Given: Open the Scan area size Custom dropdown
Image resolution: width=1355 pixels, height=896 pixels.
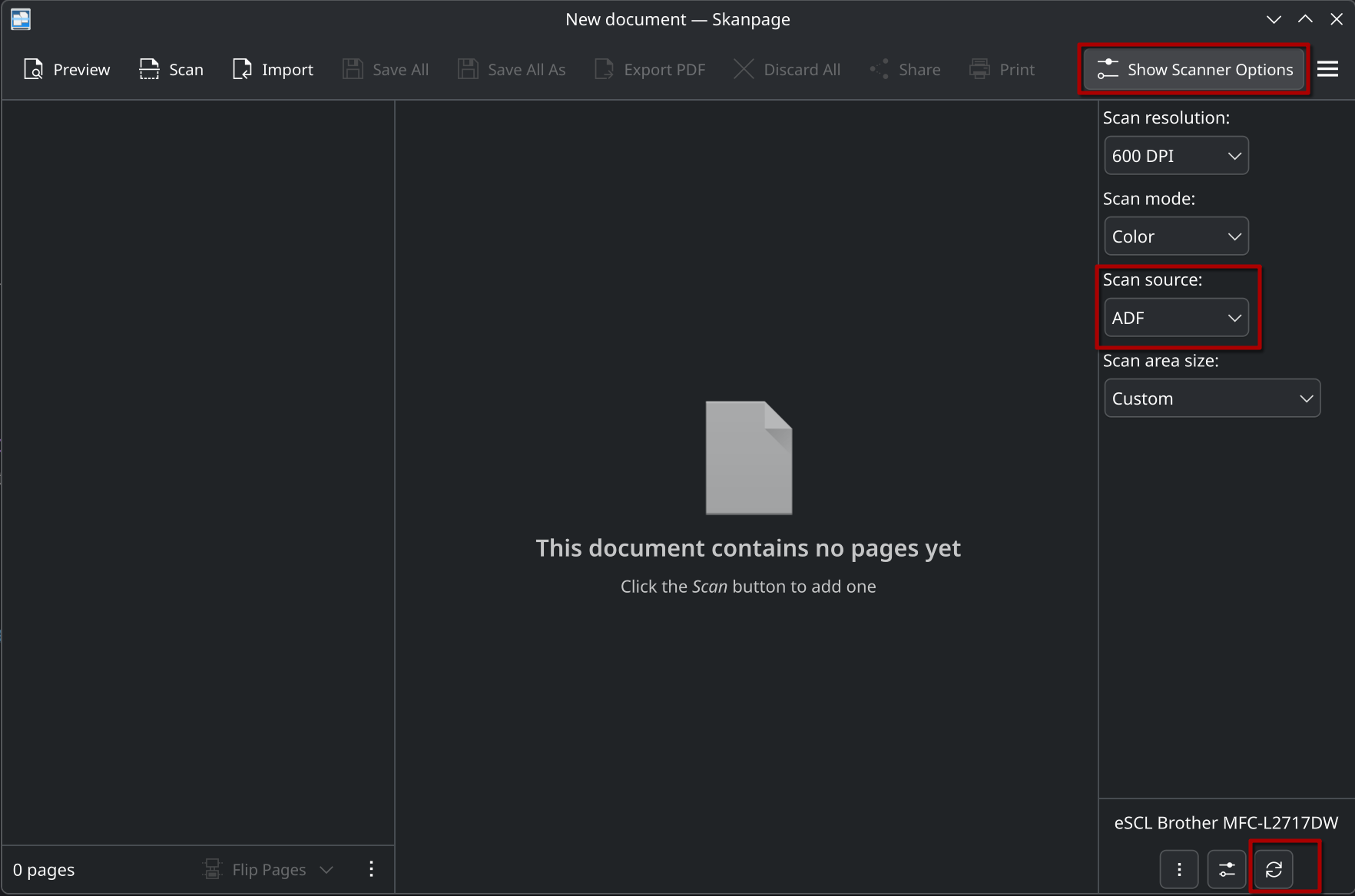Looking at the screenshot, I should tap(1211, 398).
